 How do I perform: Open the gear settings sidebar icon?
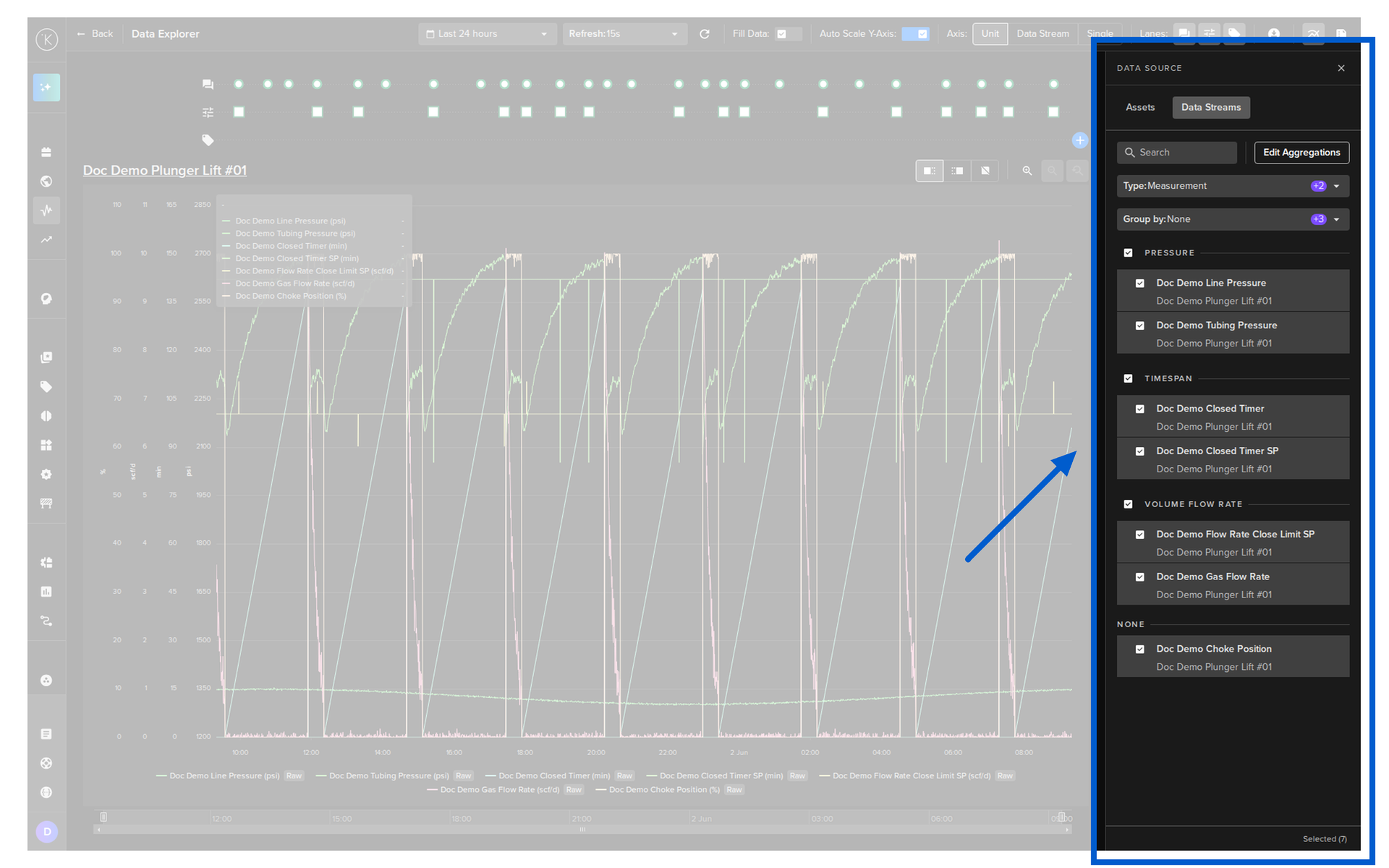46,475
